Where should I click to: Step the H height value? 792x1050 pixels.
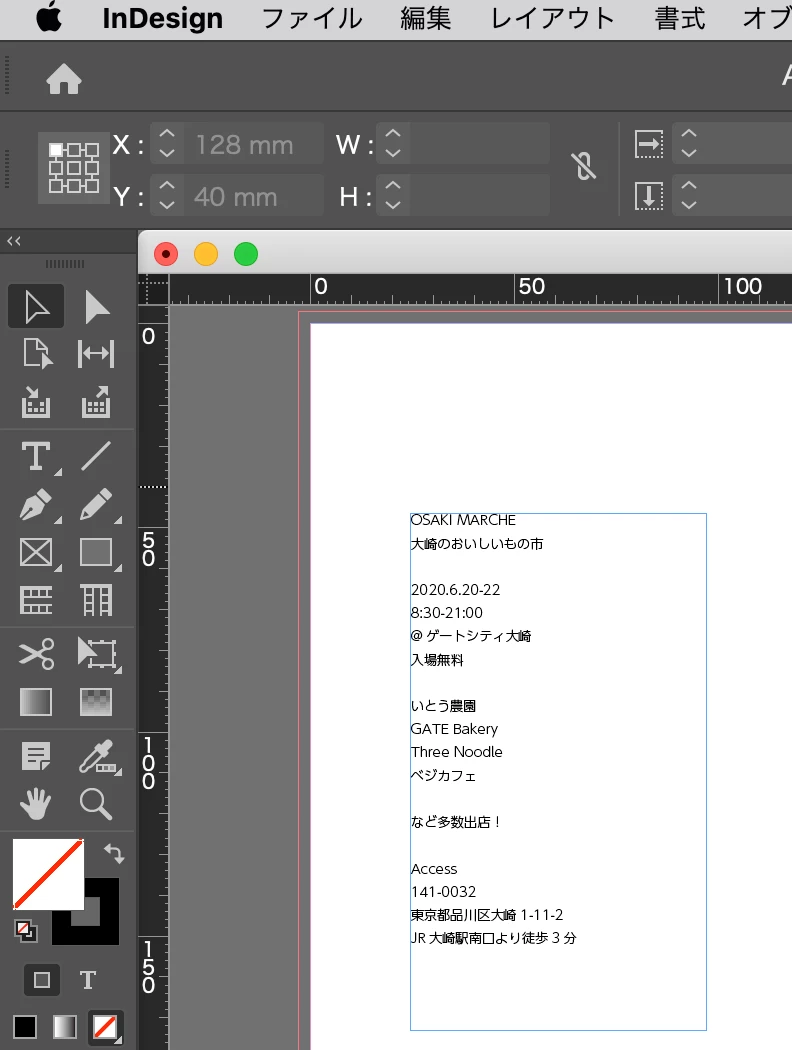(393, 196)
